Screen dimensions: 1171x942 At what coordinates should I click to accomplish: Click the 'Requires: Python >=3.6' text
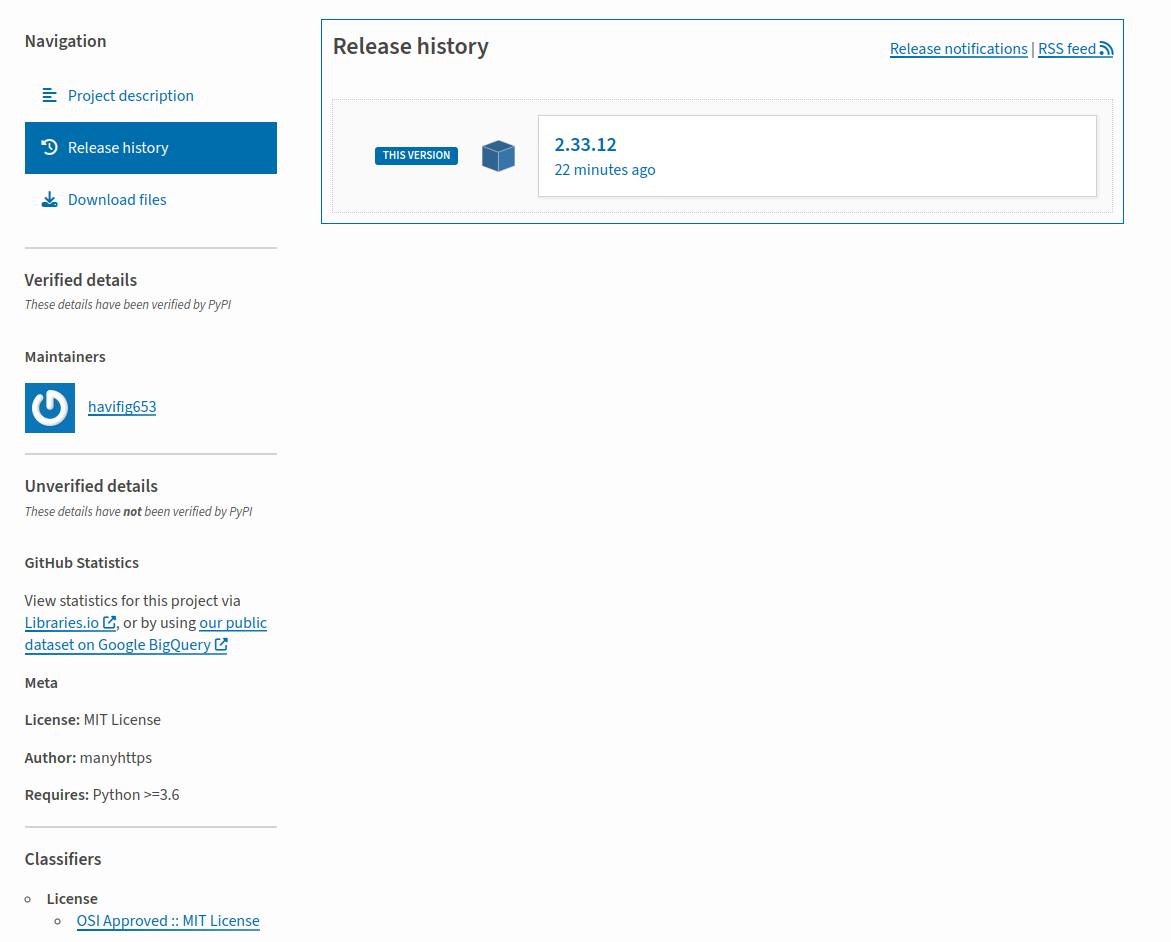click(102, 795)
